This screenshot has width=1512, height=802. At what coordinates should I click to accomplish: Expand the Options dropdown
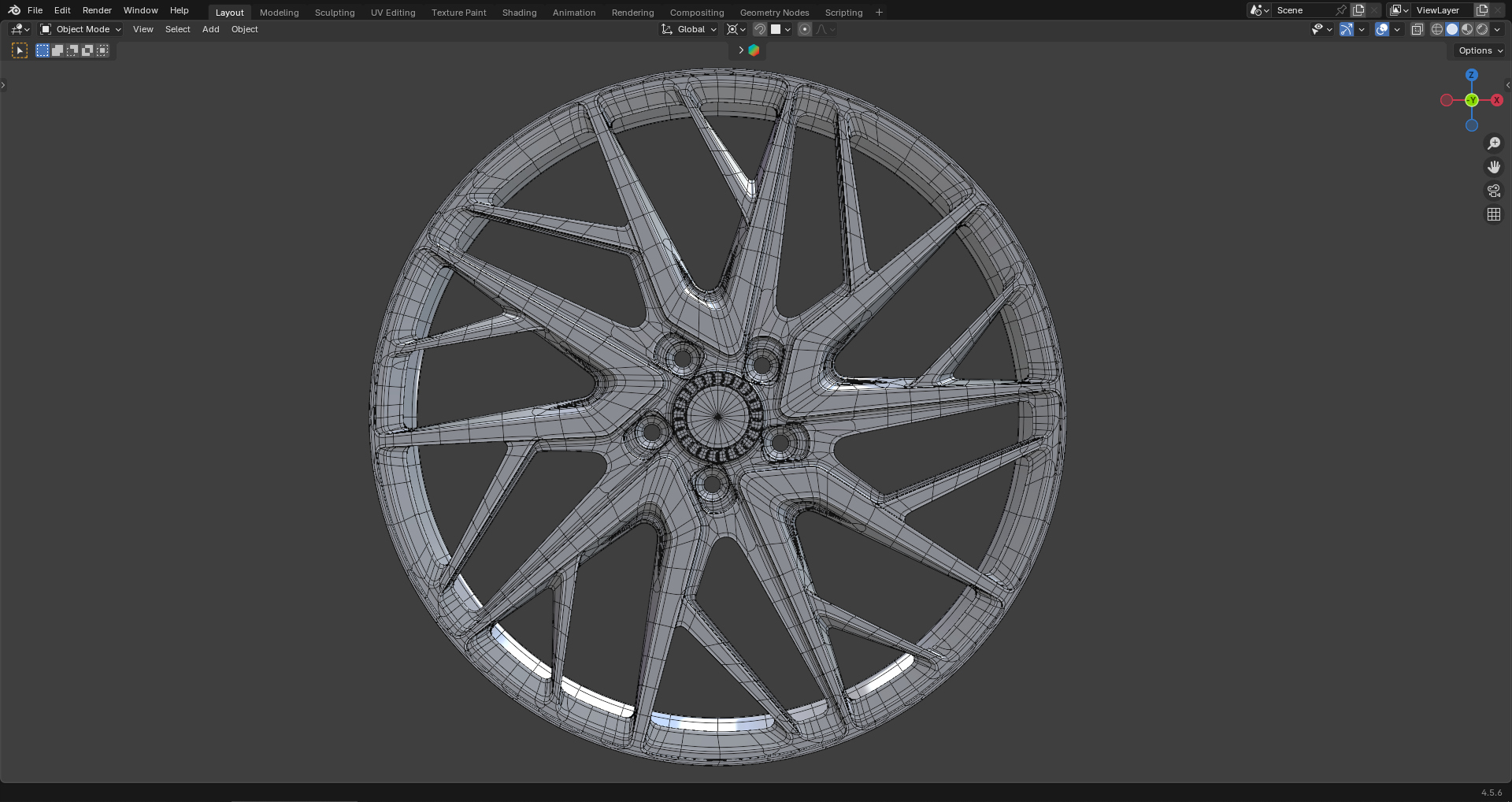(1480, 50)
